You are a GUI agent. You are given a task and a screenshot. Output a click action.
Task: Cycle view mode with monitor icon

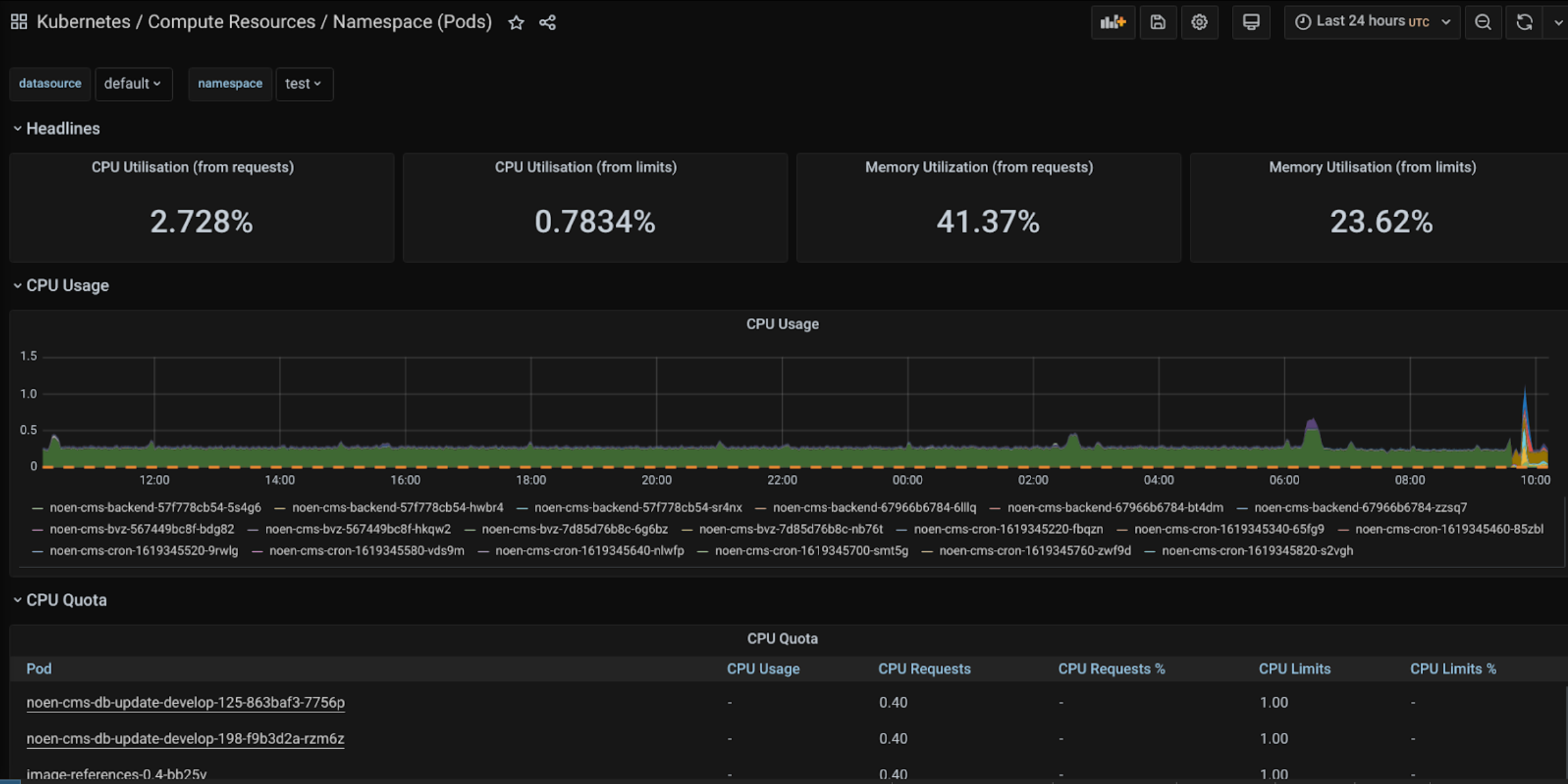tap(1251, 22)
